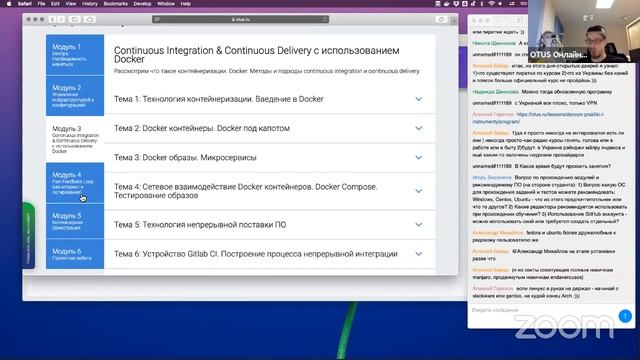Open the Edit menu
Image resolution: width=640 pixels, height=360 pixels.
[55, 4]
